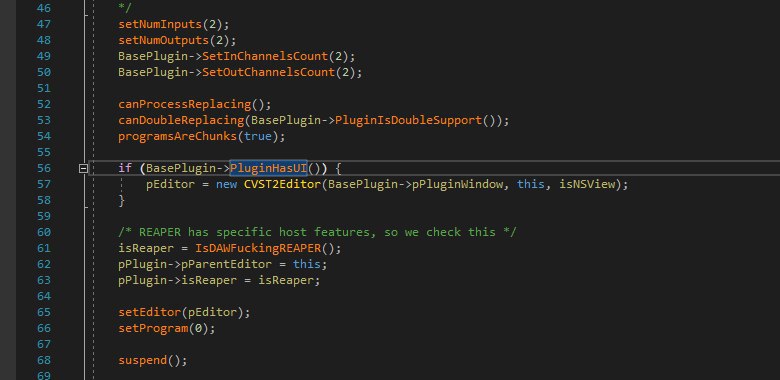Click line number 68 in the gutter
The height and width of the screenshot is (380, 780).
click(44, 360)
